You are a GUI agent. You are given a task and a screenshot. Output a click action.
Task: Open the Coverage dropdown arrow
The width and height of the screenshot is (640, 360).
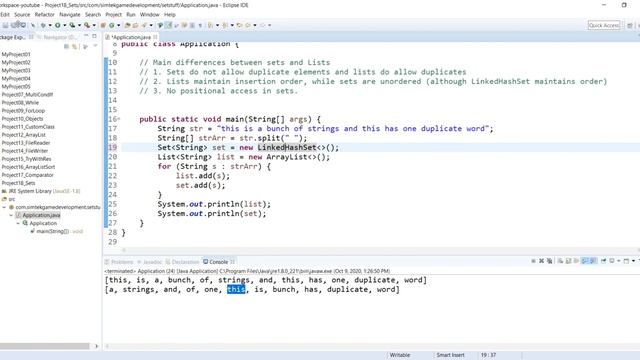(79, 25)
